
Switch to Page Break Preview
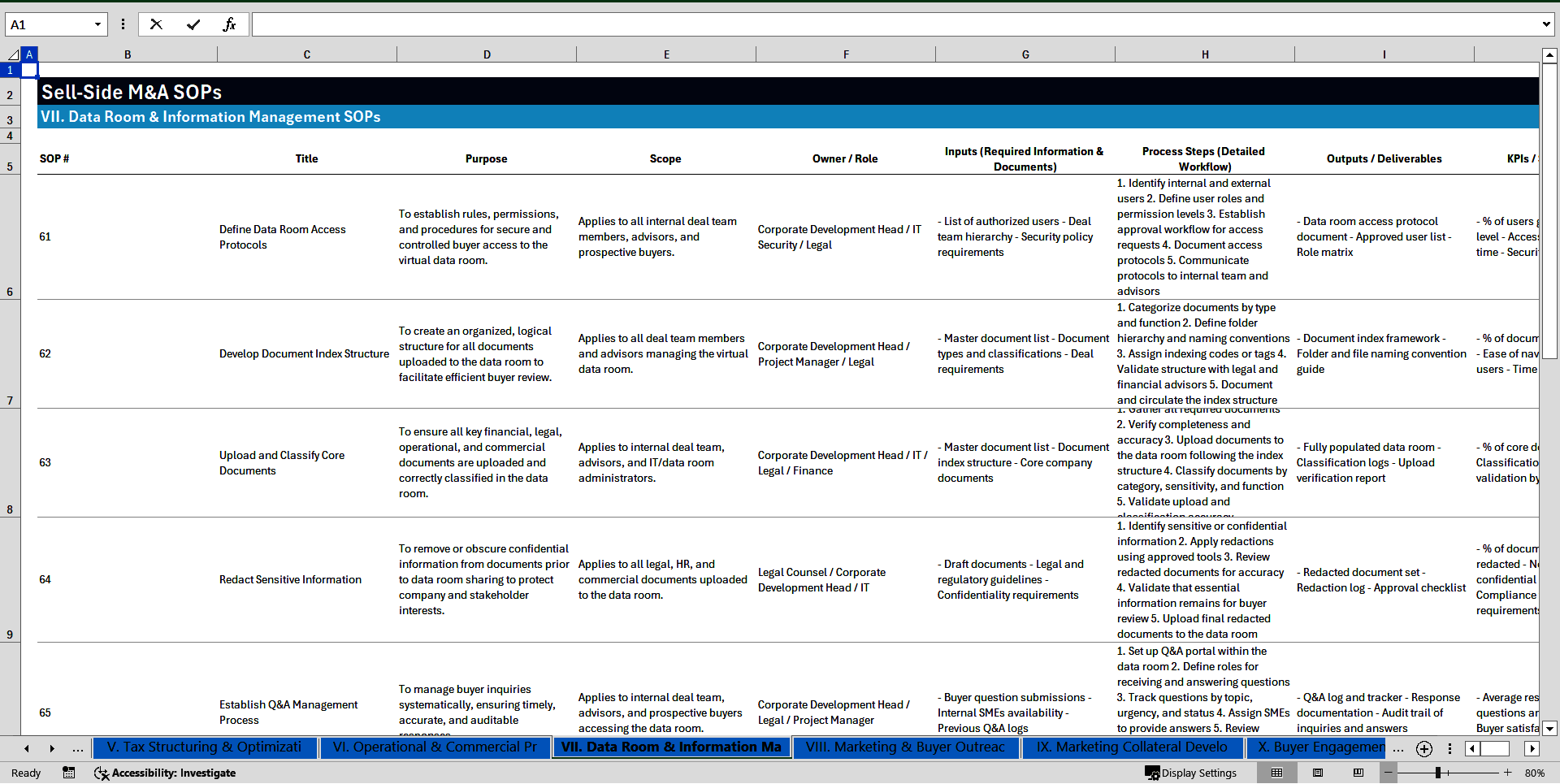pyautogui.click(x=1358, y=773)
